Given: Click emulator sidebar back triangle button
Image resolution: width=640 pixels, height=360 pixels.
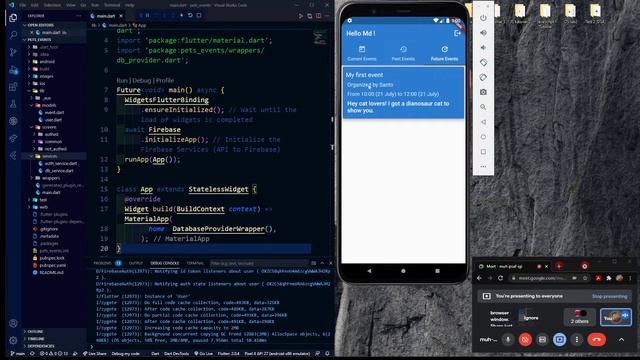Looking at the screenshot, I should point(483,122).
